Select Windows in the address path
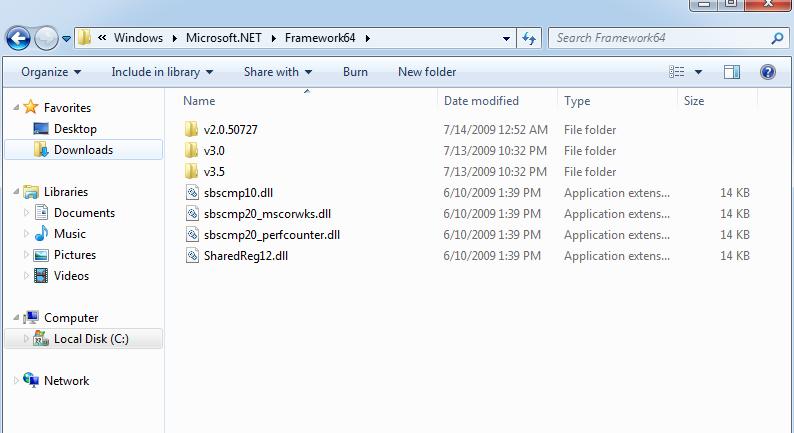 pyautogui.click(x=138, y=37)
